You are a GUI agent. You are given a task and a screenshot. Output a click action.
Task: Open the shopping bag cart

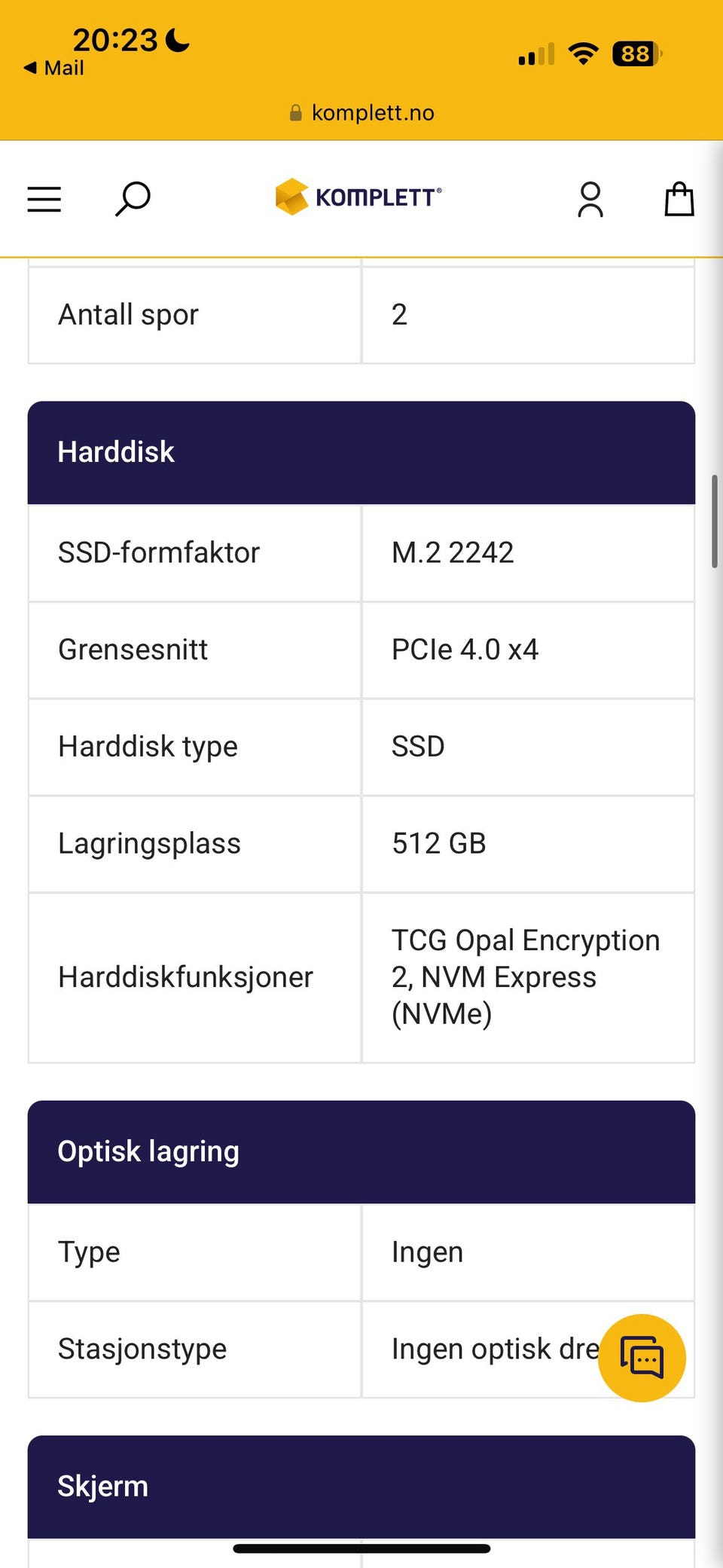679,199
